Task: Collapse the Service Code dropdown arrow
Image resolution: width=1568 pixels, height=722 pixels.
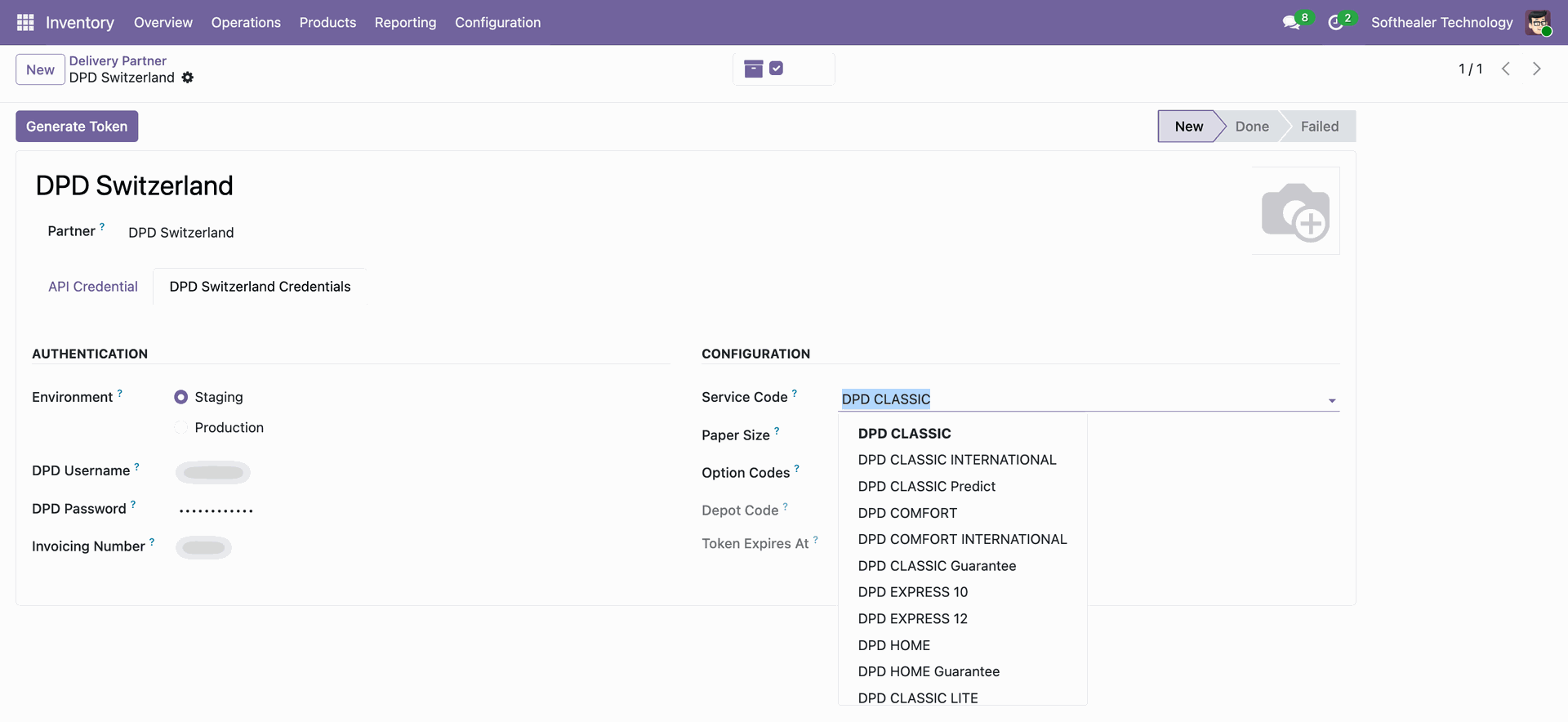Action: (x=1332, y=400)
